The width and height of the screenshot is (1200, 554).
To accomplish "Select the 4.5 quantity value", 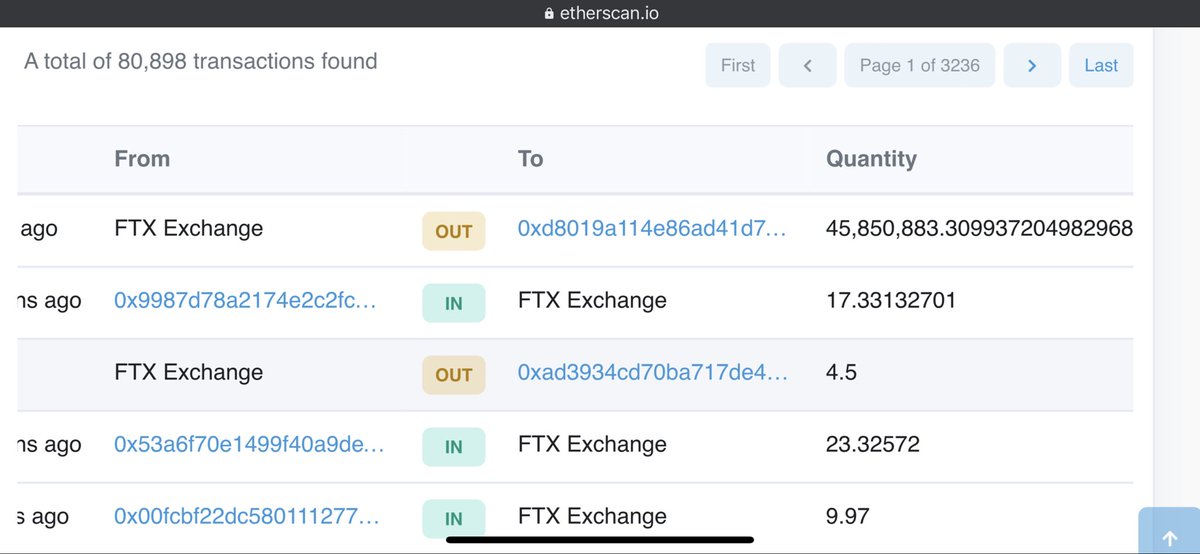I will [x=842, y=373].
